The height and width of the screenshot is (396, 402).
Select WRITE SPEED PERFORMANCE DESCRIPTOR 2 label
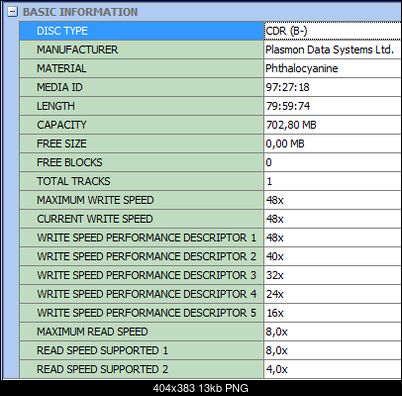click(x=147, y=256)
